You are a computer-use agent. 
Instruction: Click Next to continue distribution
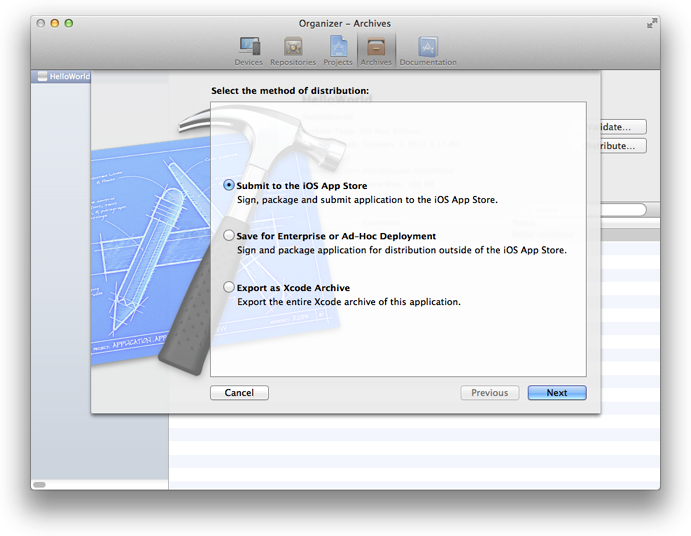pyautogui.click(x=557, y=393)
